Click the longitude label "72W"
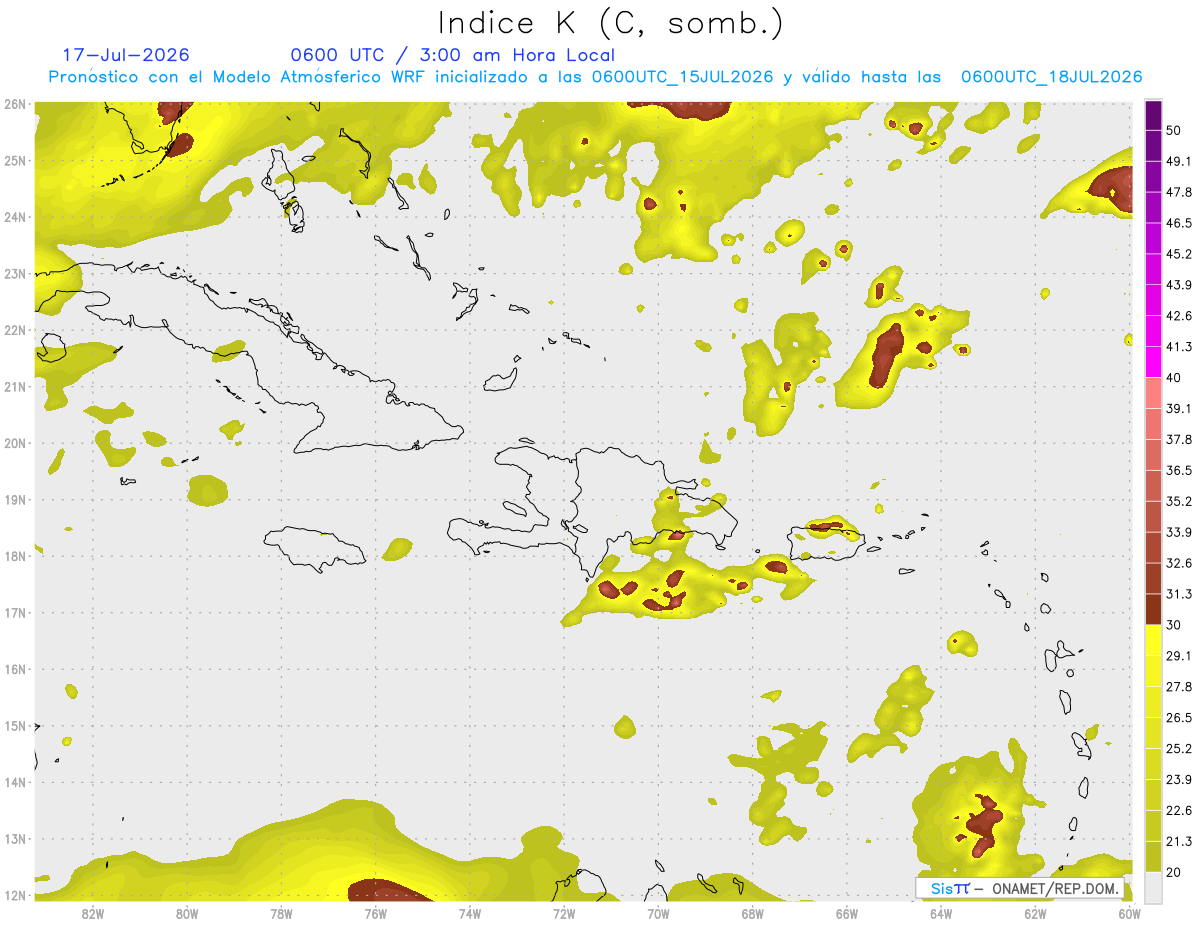 click(x=564, y=913)
